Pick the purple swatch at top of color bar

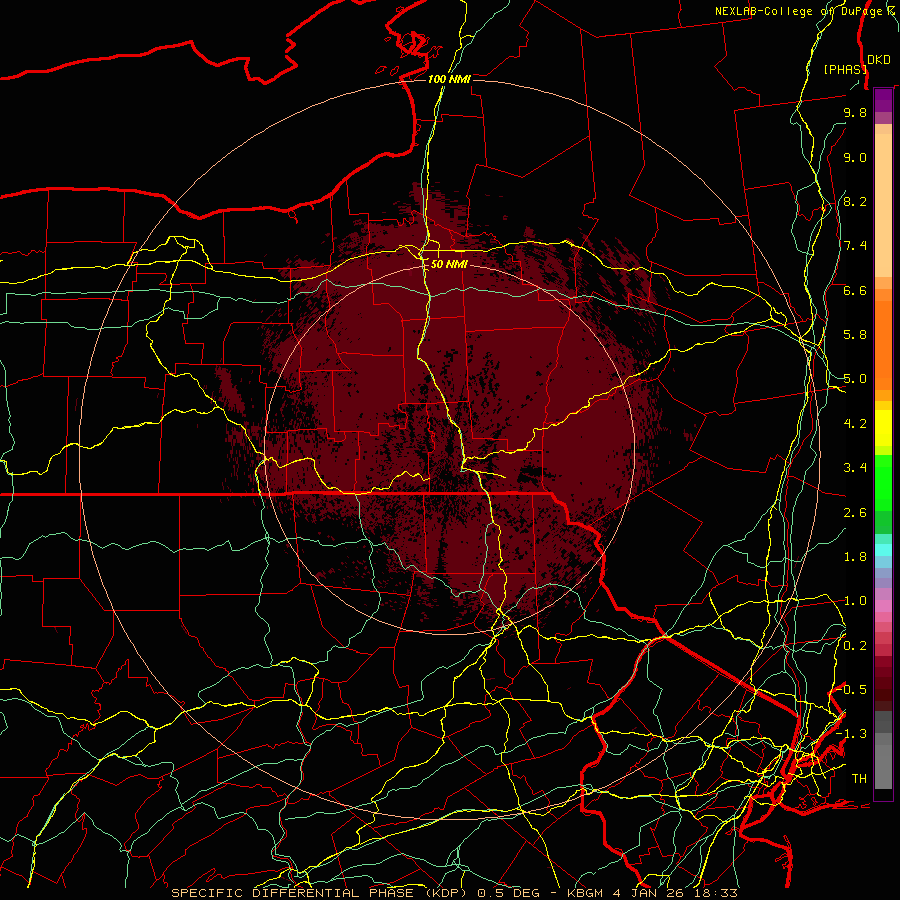click(x=883, y=100)
